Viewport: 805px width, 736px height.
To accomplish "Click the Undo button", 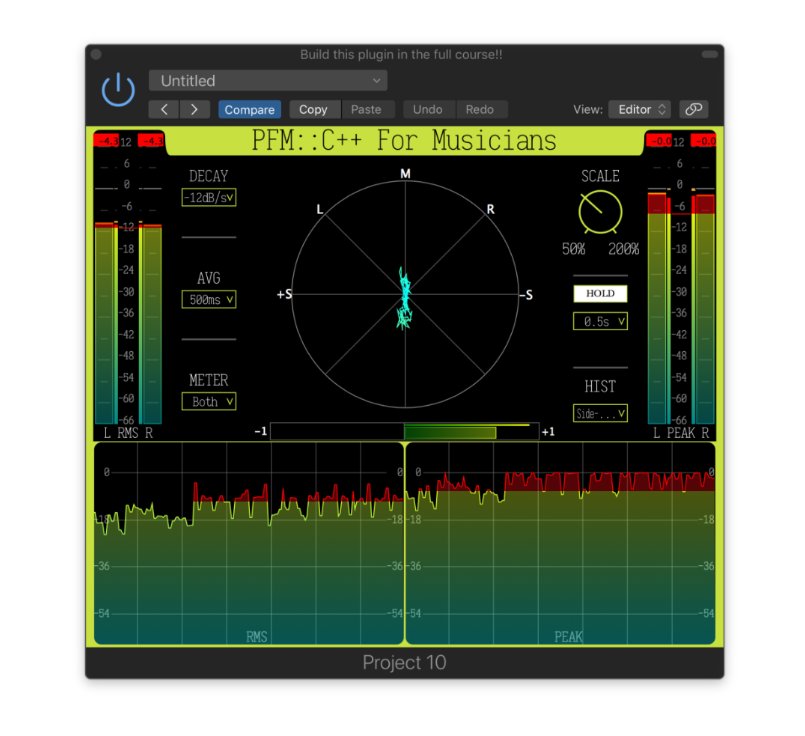I will coord(428,109).
